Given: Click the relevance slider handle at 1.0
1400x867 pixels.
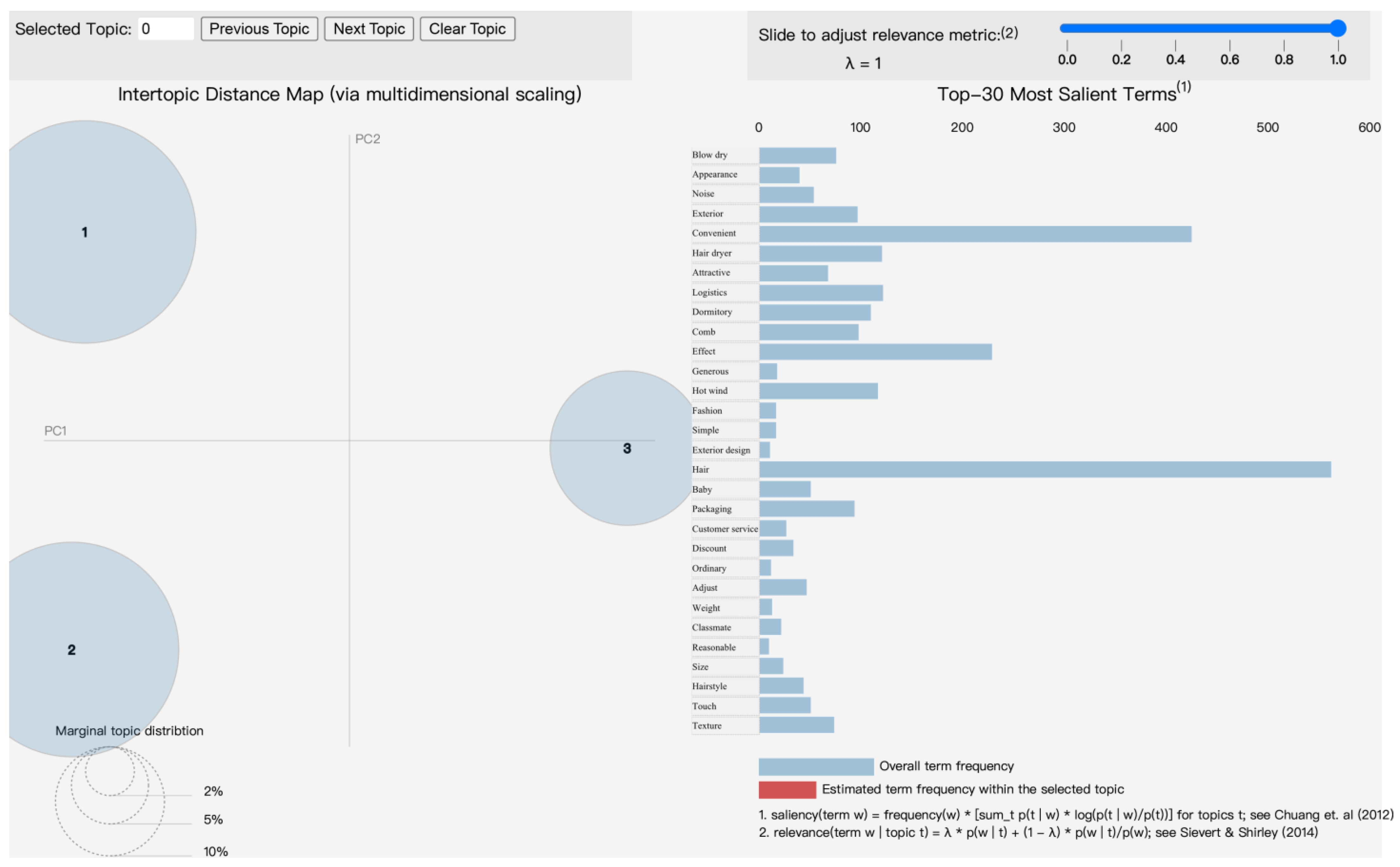Looking at the screenshot, I should [x=1337, y=28].
